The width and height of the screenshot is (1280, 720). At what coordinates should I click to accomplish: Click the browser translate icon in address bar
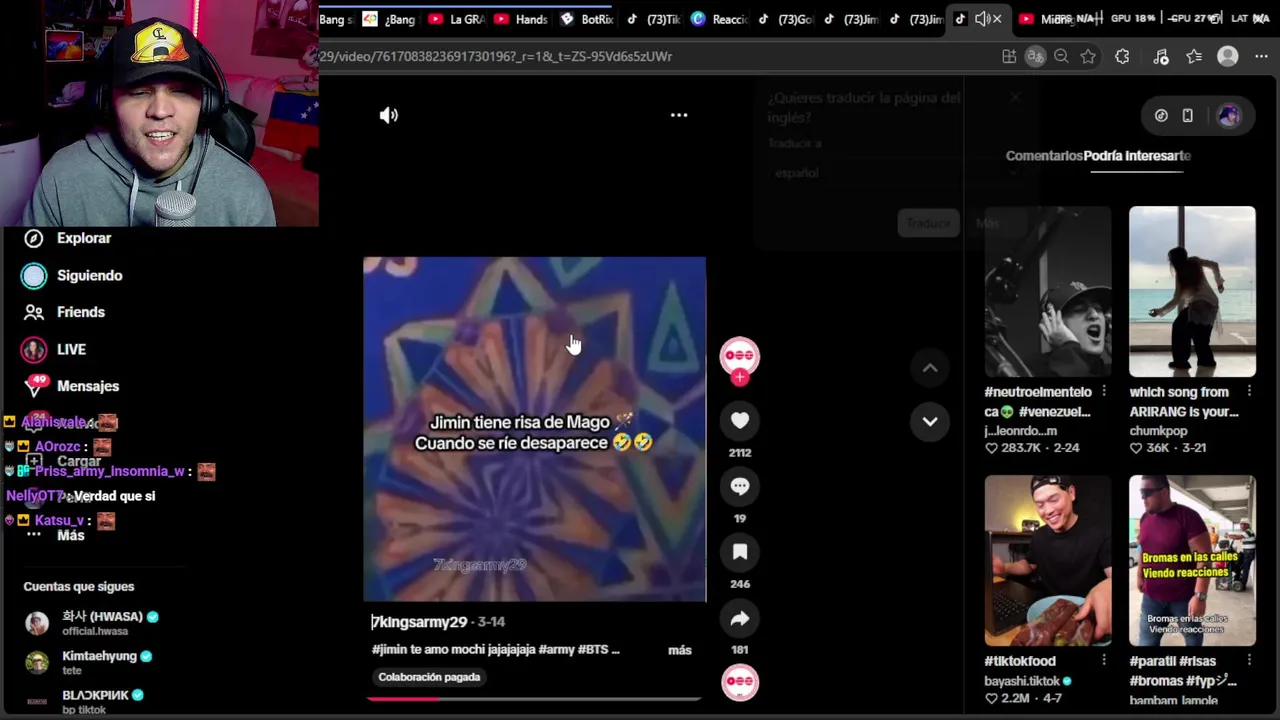pos(1035,57)
